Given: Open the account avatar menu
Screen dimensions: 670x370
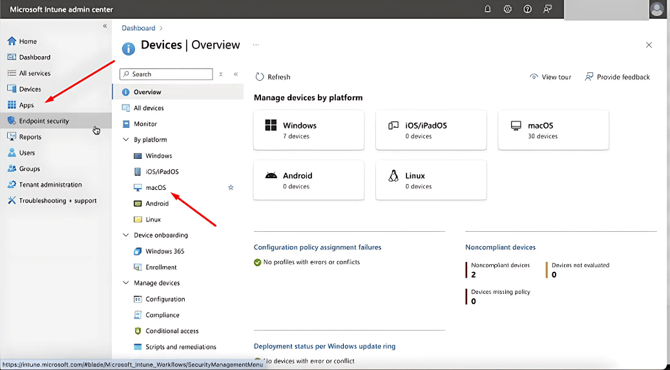Looking at the screenshot, I should (657, 9).
